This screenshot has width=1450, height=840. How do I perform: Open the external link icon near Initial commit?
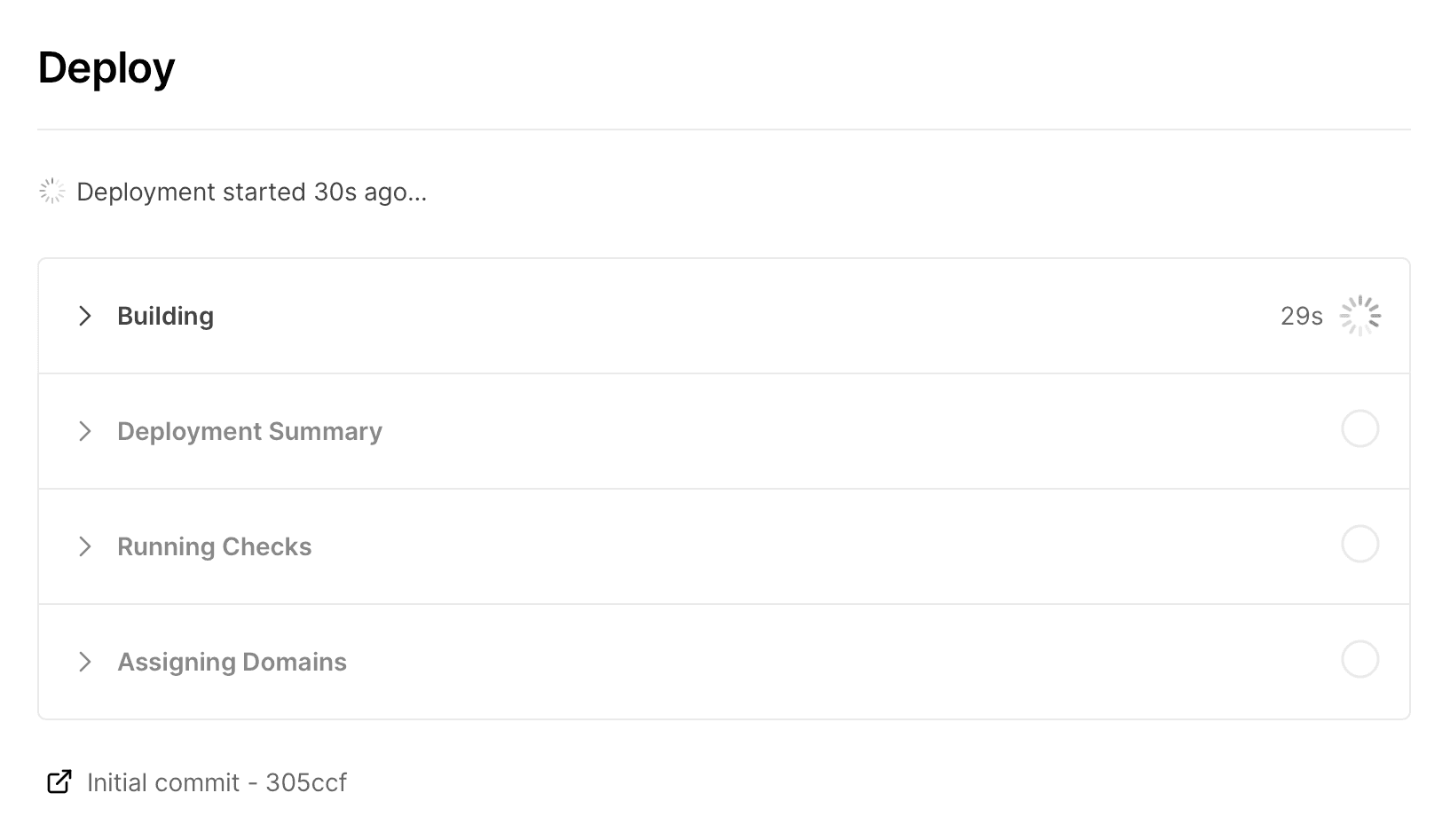pos(59,781)
